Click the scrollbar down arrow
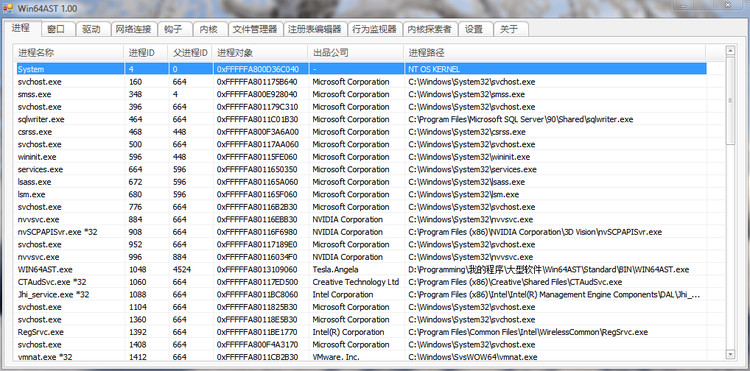 [730, 354]
